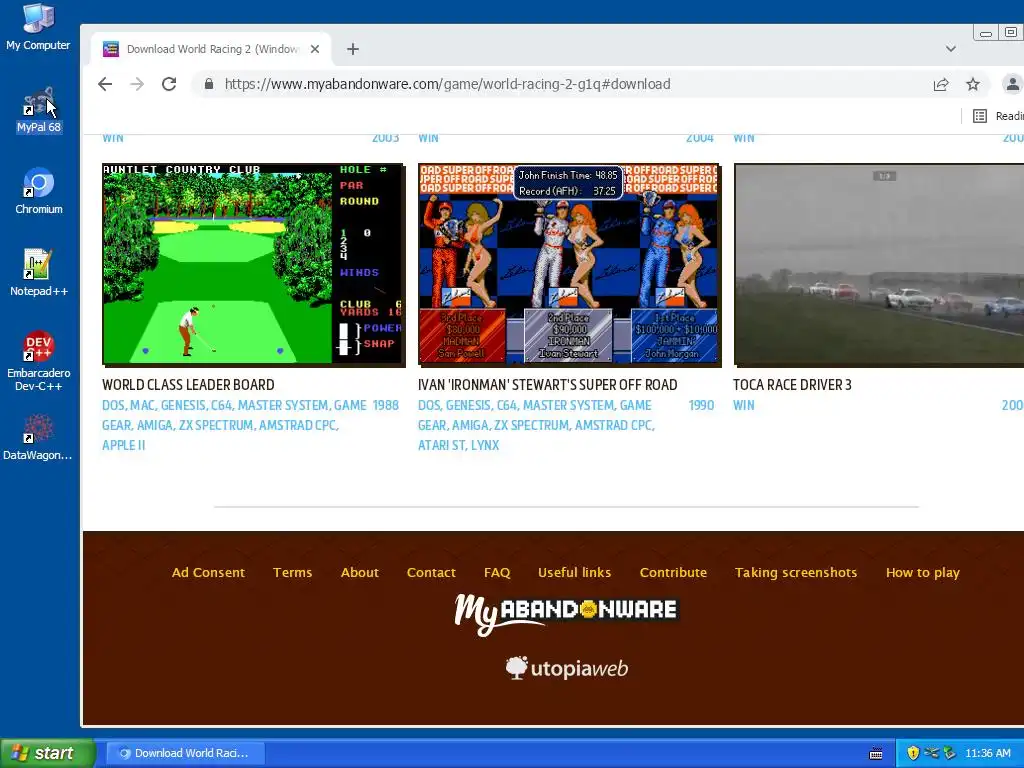Click the 1990 year link

pyautogui.click(x=701, y=405)
